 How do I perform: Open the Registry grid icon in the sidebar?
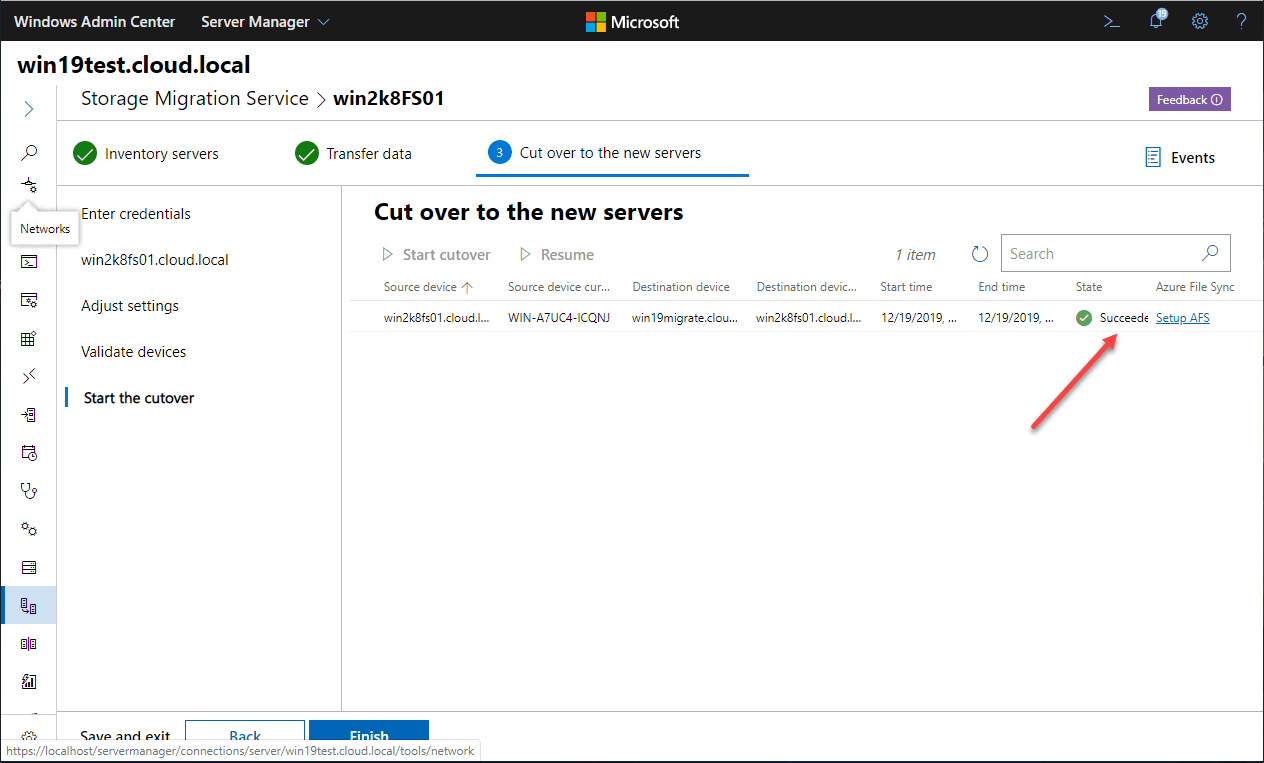tap(29, 339)
